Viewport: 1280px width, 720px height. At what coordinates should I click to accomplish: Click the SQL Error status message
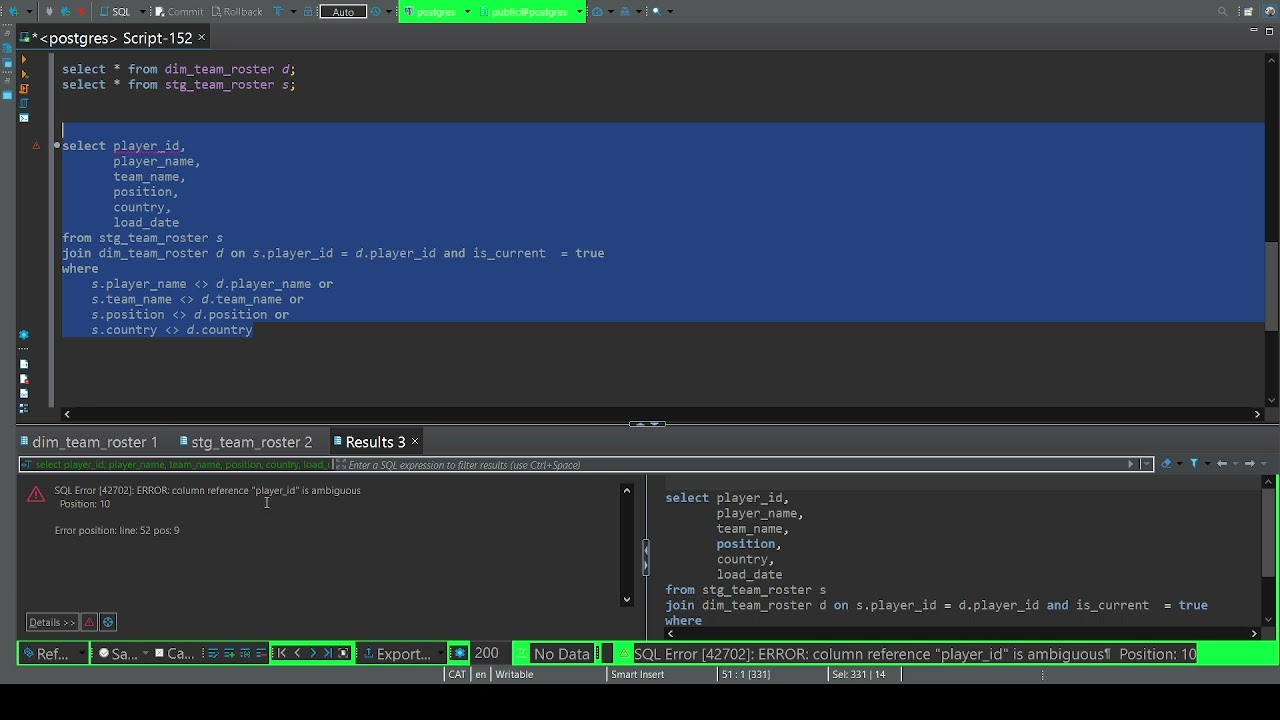(915, 654)
